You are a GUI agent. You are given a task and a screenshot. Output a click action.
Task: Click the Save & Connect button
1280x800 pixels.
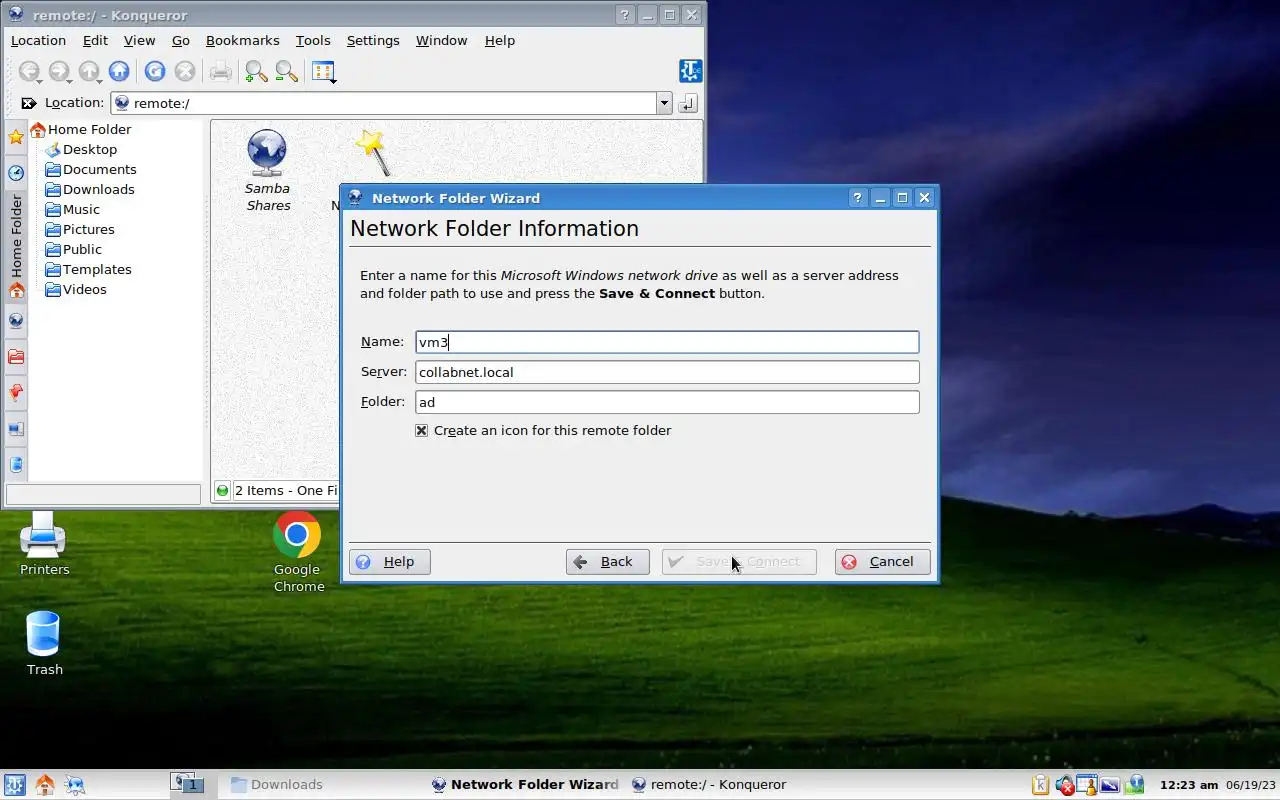point(739,562)
